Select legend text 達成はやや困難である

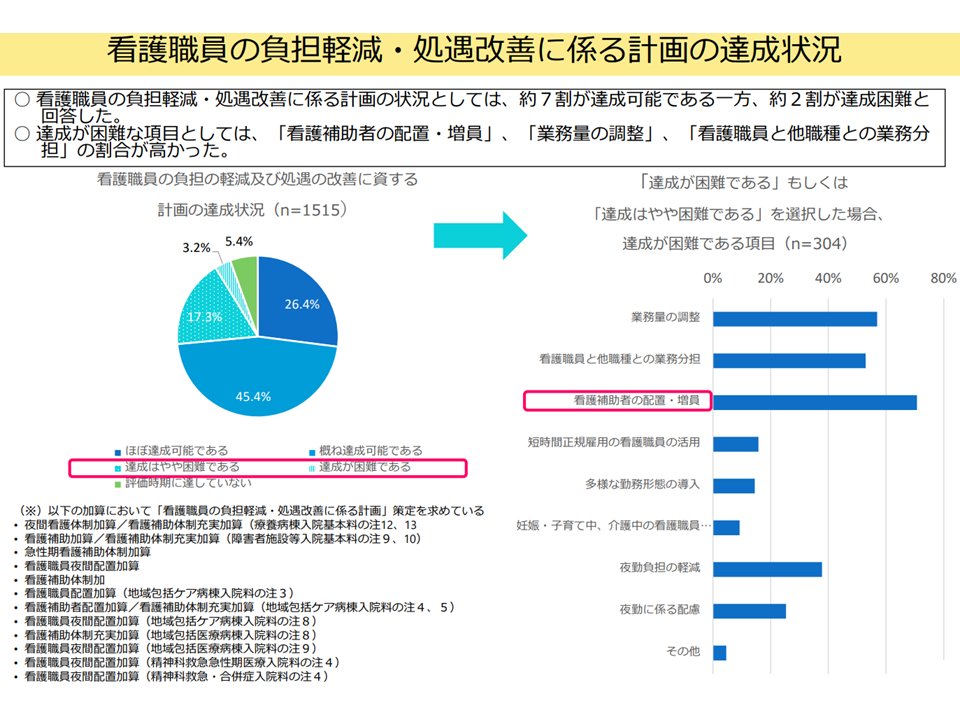[182, 467]
